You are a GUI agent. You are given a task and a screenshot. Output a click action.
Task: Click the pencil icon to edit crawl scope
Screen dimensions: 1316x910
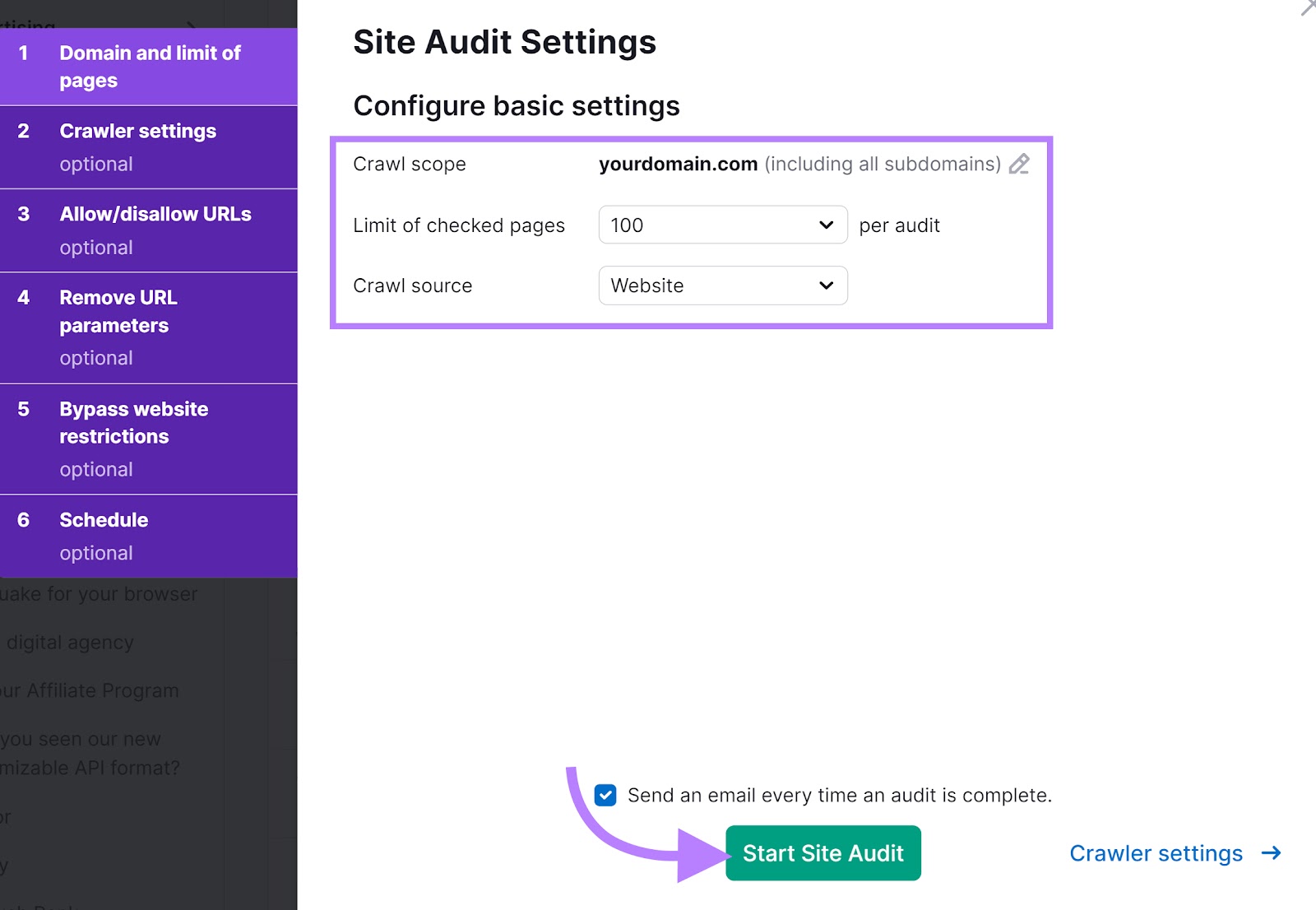(1020, 165)
